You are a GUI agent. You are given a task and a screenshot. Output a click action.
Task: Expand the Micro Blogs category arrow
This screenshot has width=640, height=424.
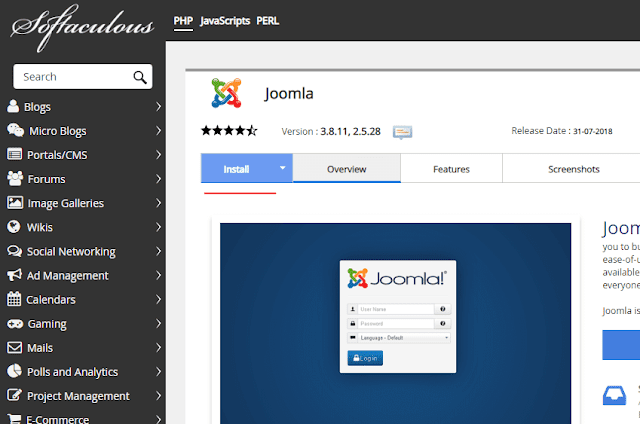159,131
